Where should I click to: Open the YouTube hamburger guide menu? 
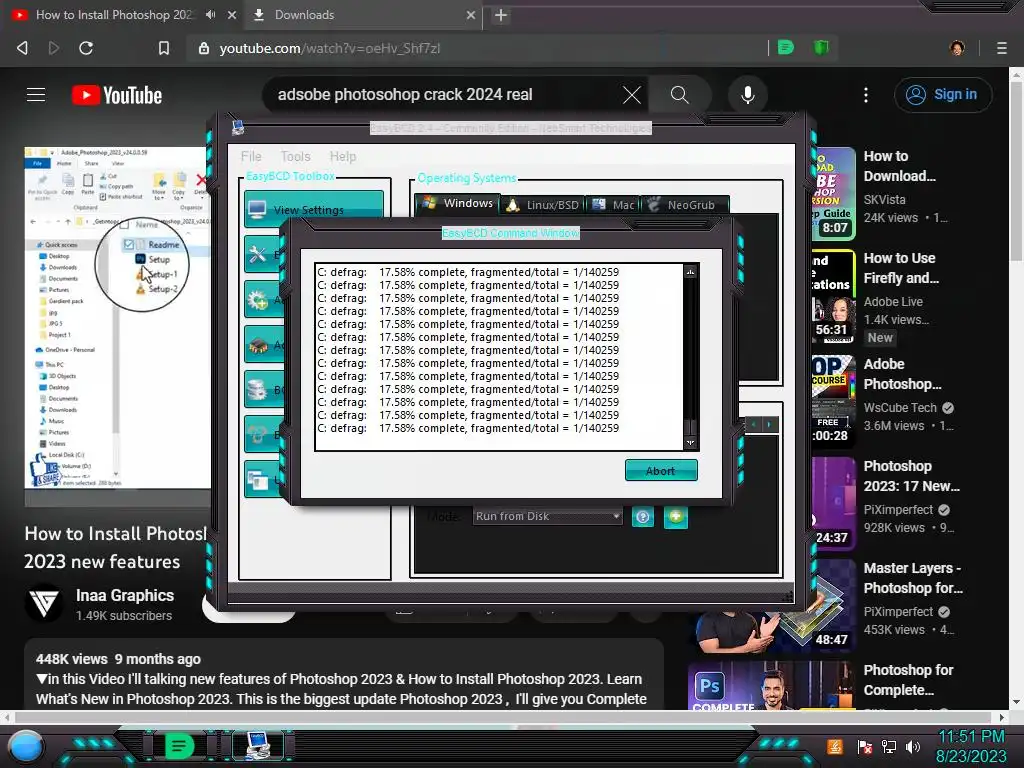tap(36, 95)
